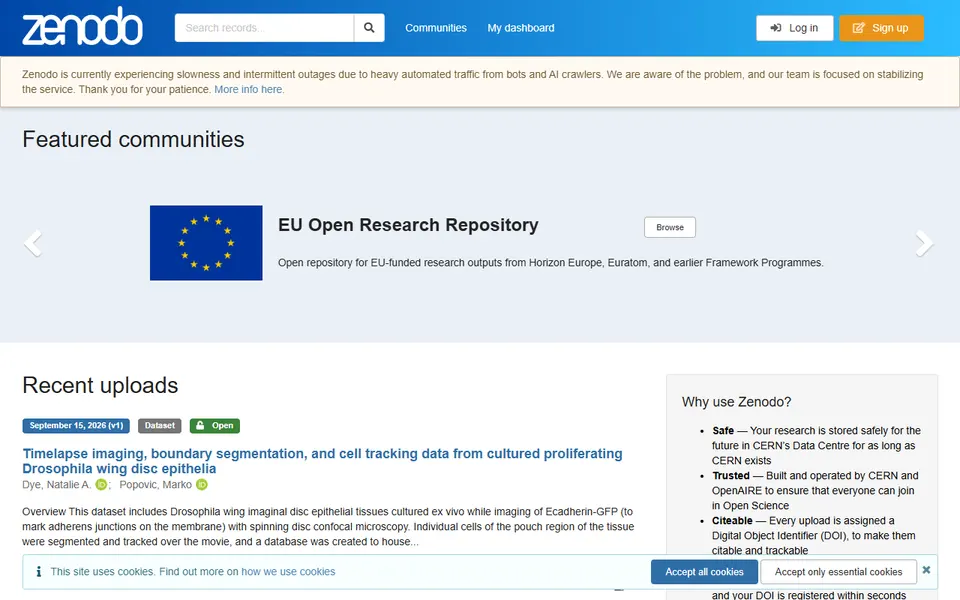Go to previous featured community arrow

point(33,243)
